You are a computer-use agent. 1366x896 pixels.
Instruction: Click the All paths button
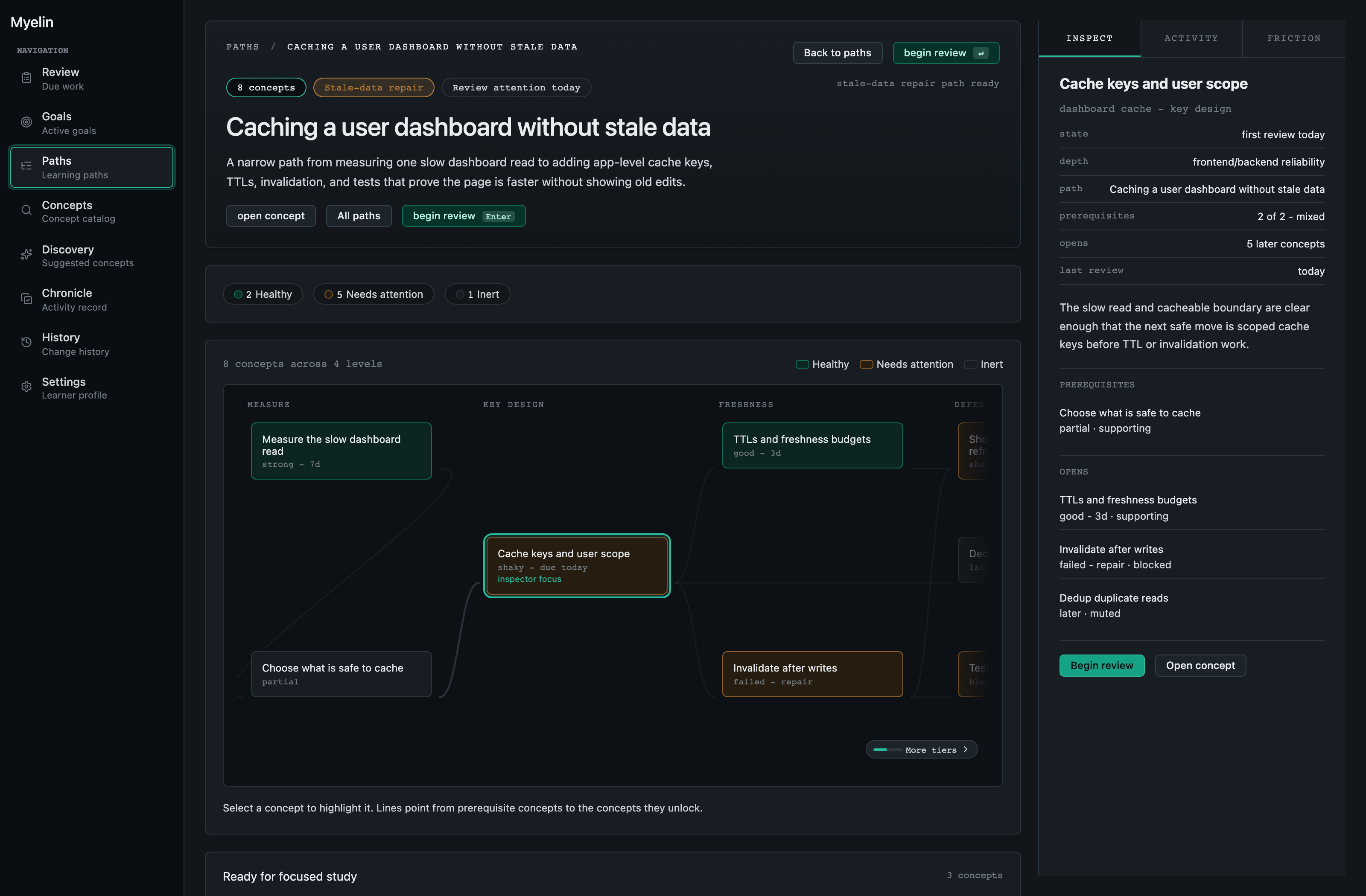(359, 216)
